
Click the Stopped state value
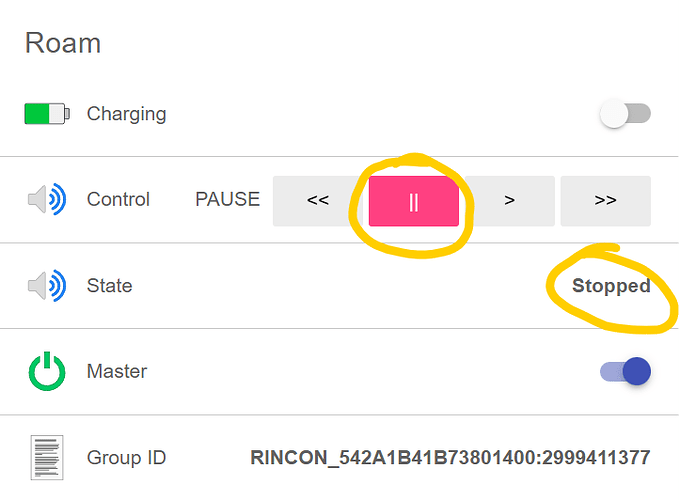point(611,286)
